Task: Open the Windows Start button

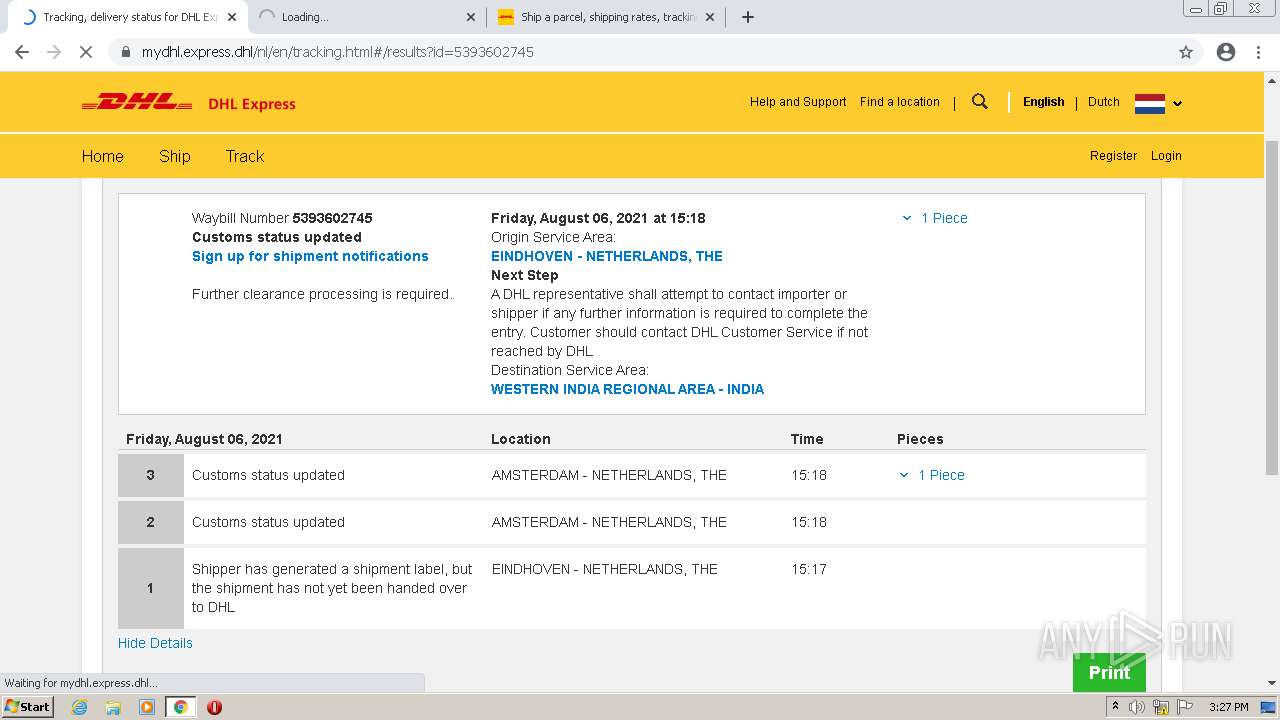Action: pos(28,707)
